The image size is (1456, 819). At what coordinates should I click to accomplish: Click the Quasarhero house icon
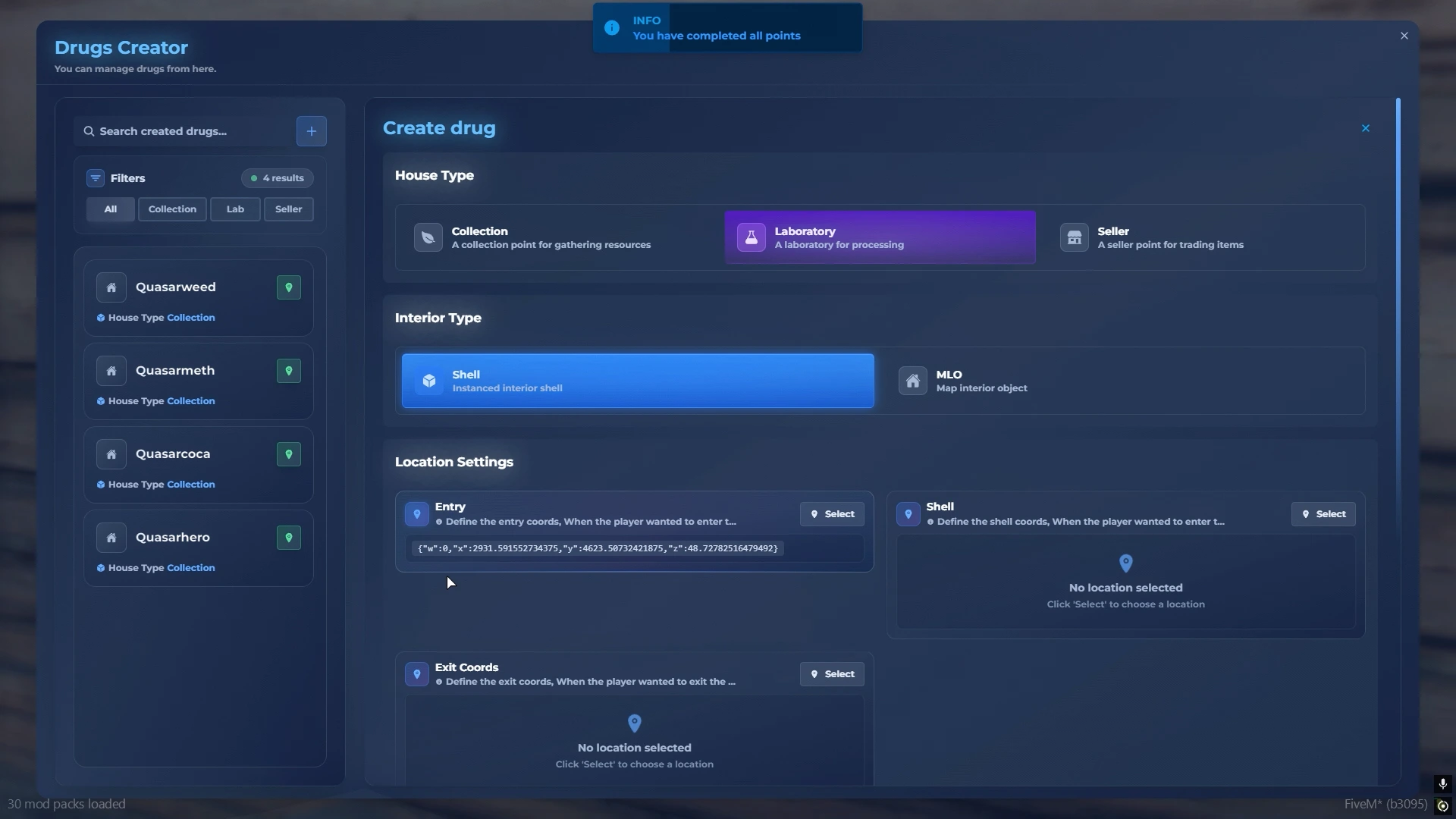tap(111, 538)
